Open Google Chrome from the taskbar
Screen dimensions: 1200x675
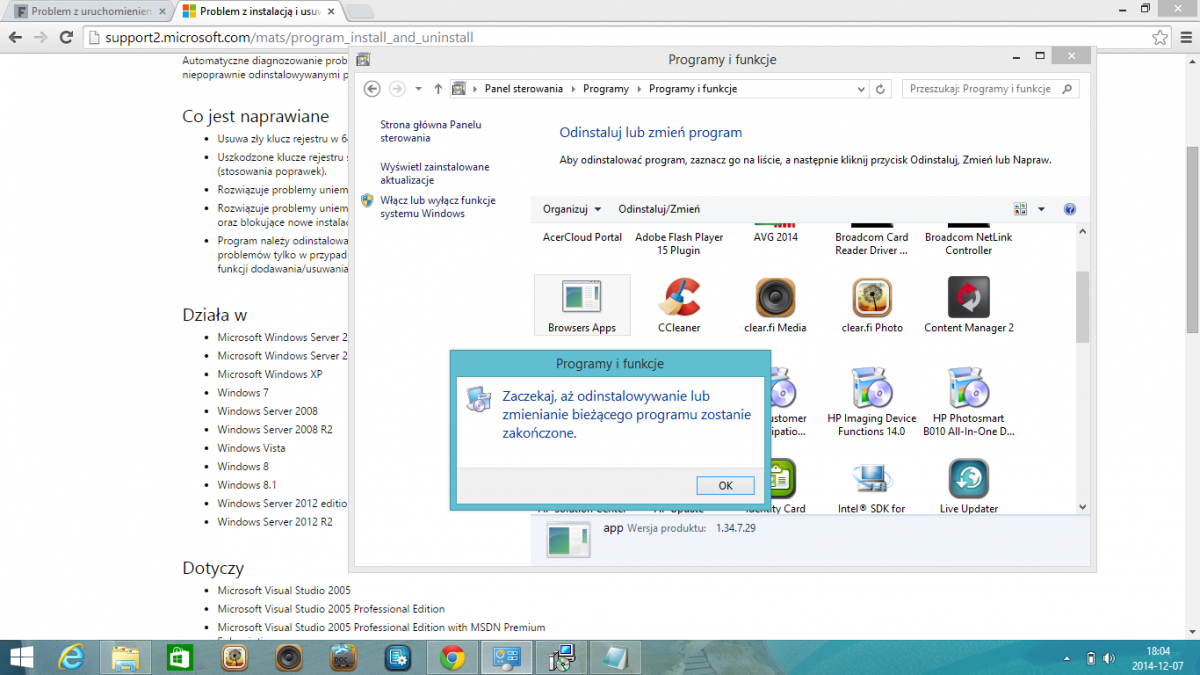tap(452, 657)
